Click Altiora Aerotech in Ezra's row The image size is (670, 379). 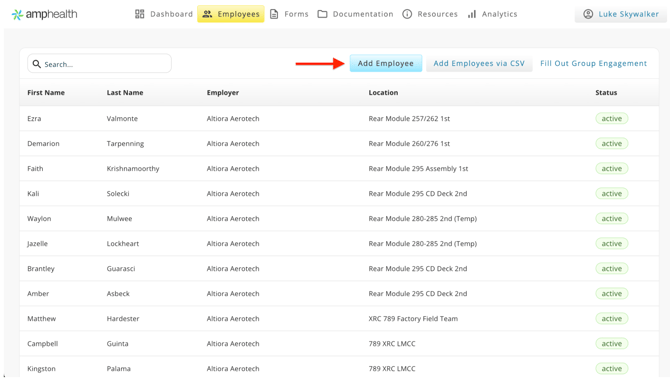(x=233, y=118)
